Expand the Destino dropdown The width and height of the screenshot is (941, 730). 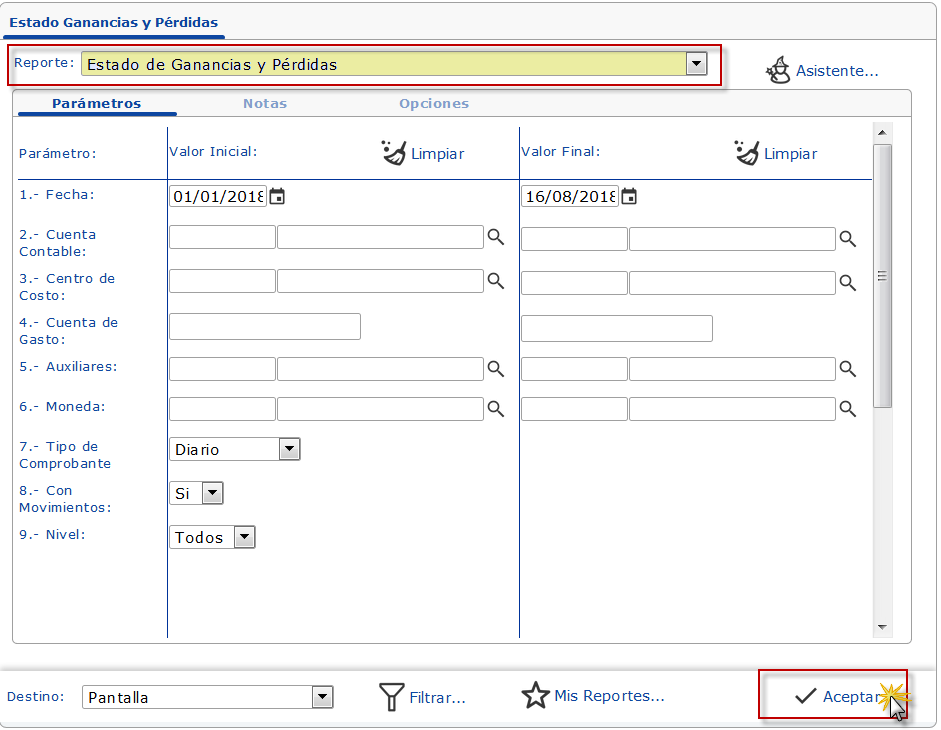tap(322, 697)
